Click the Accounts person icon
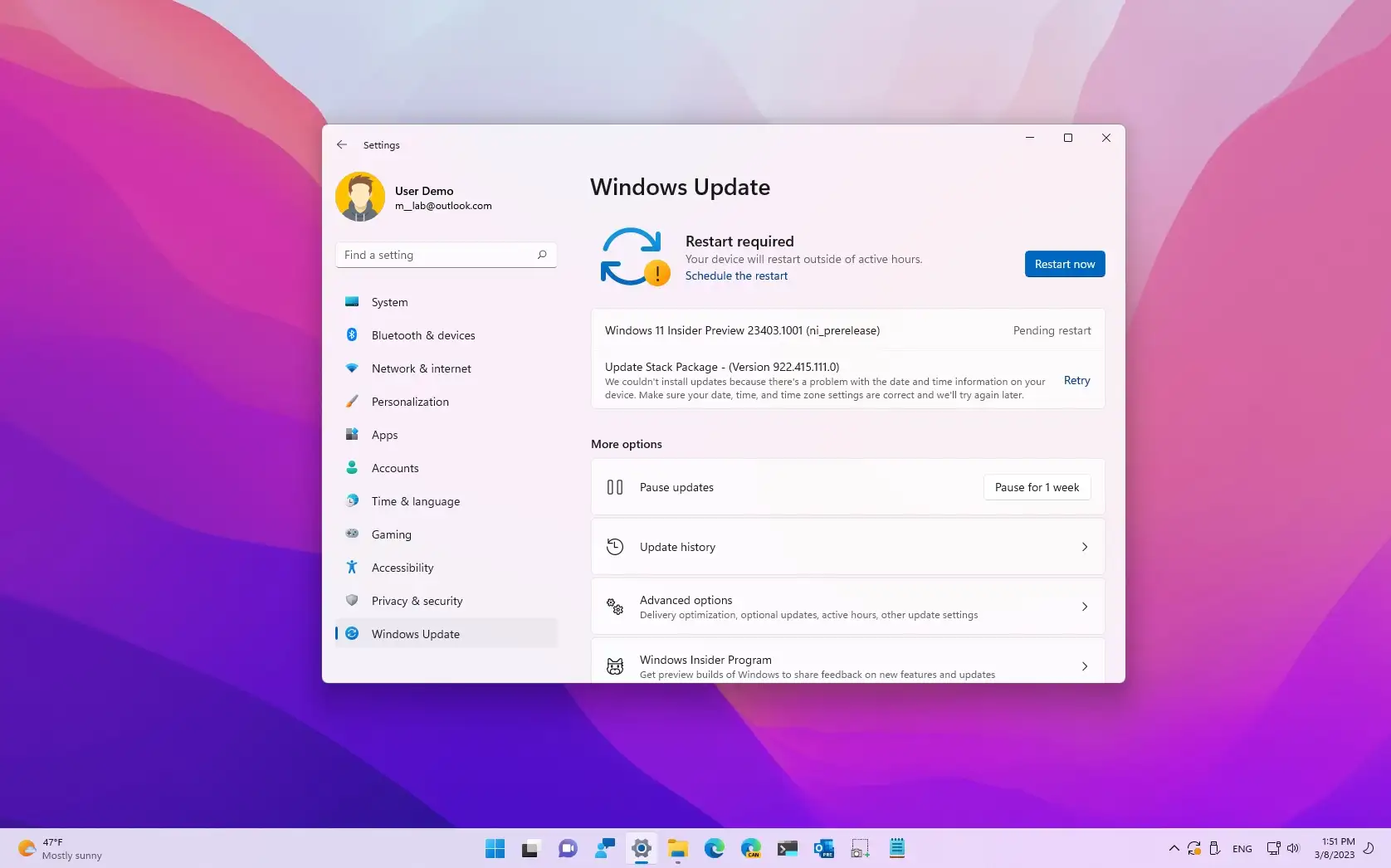 point(352,467)
